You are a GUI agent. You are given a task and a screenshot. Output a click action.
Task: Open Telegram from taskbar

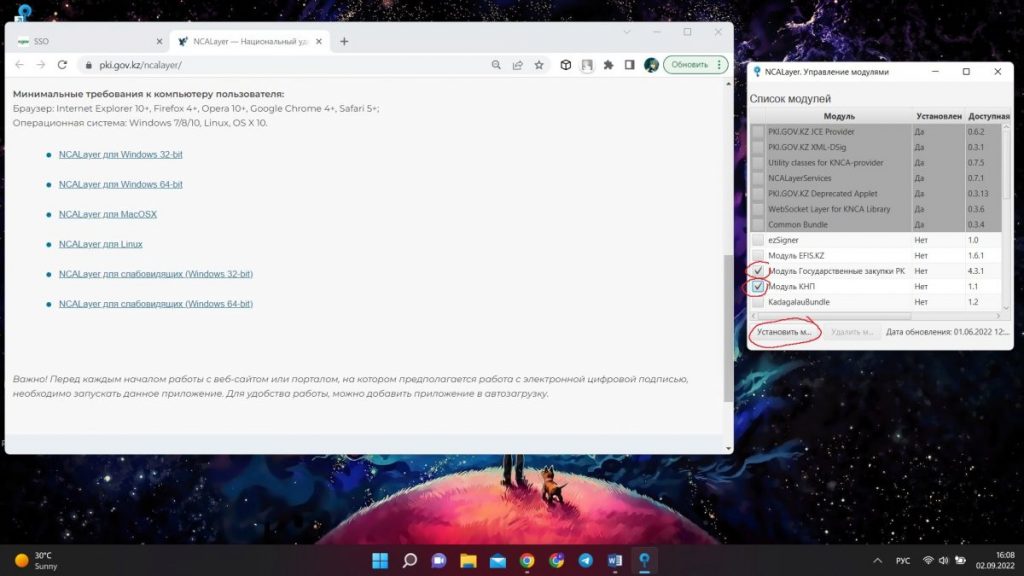pyautogui.click(x=586, y=560)
